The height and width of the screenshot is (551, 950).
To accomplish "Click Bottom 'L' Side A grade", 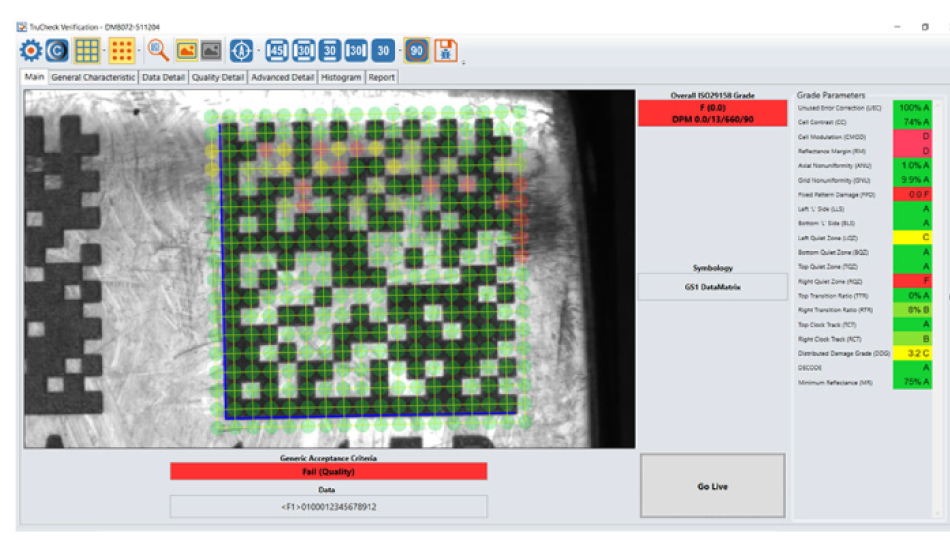I will (x=912, y=223).
